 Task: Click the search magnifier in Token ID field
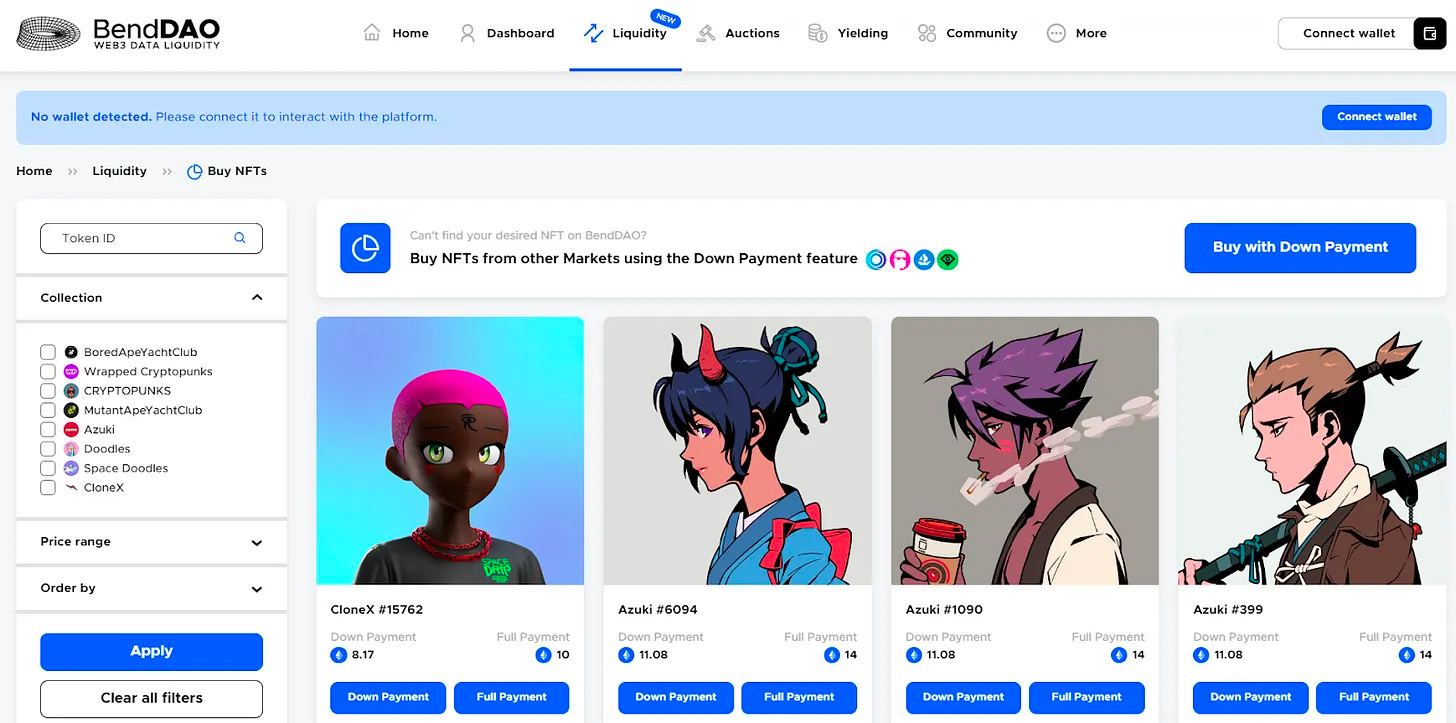point(240,238)
